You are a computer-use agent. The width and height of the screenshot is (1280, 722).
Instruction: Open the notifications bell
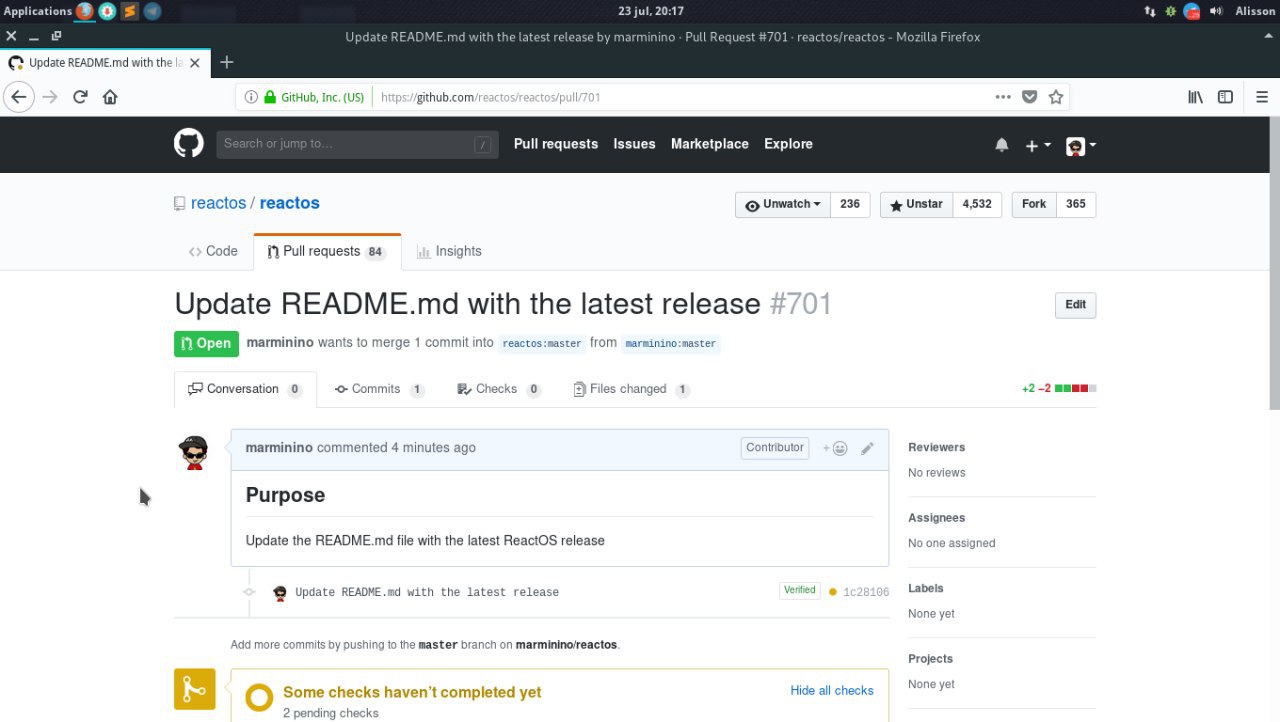[1001, 145]
